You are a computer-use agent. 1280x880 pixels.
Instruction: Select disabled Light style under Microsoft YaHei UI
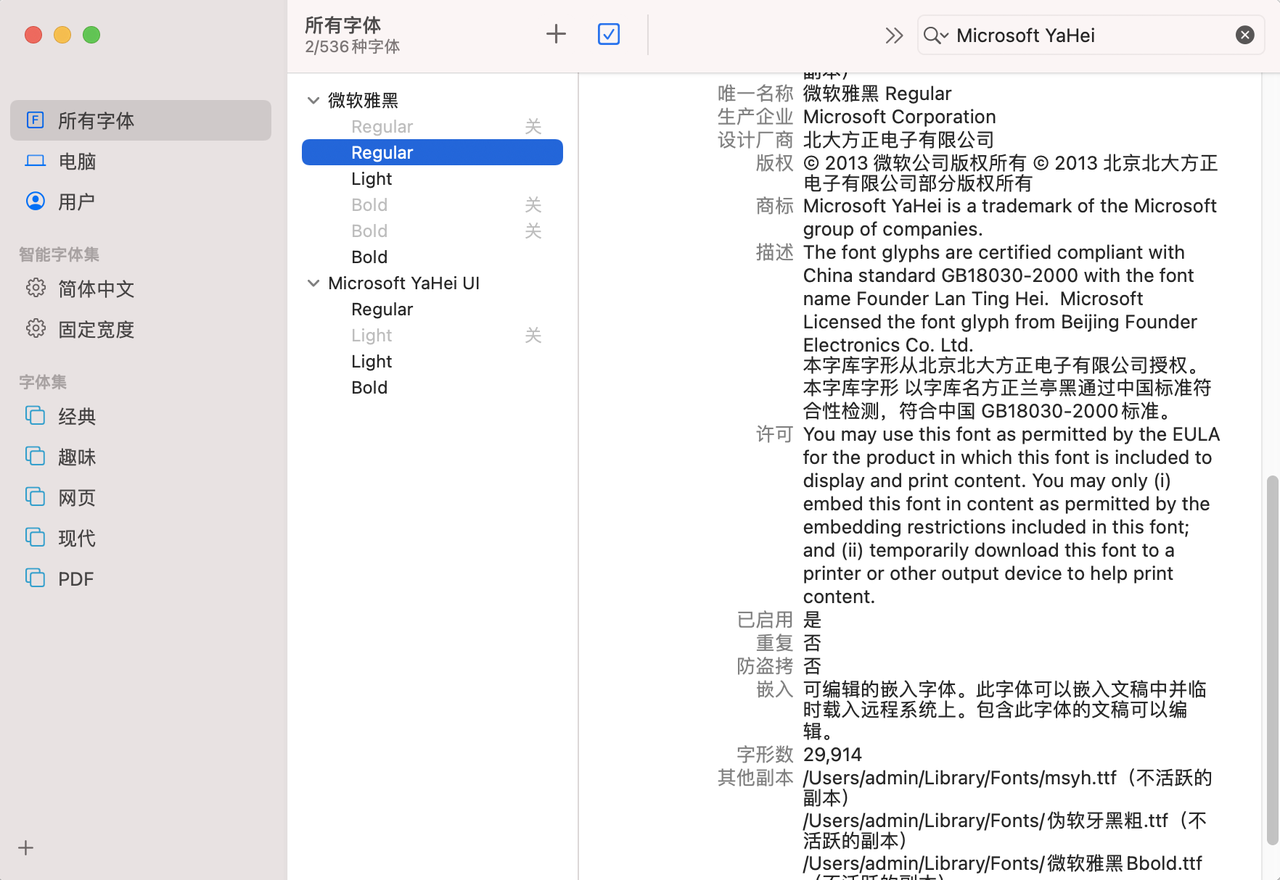tap(371, 335)
